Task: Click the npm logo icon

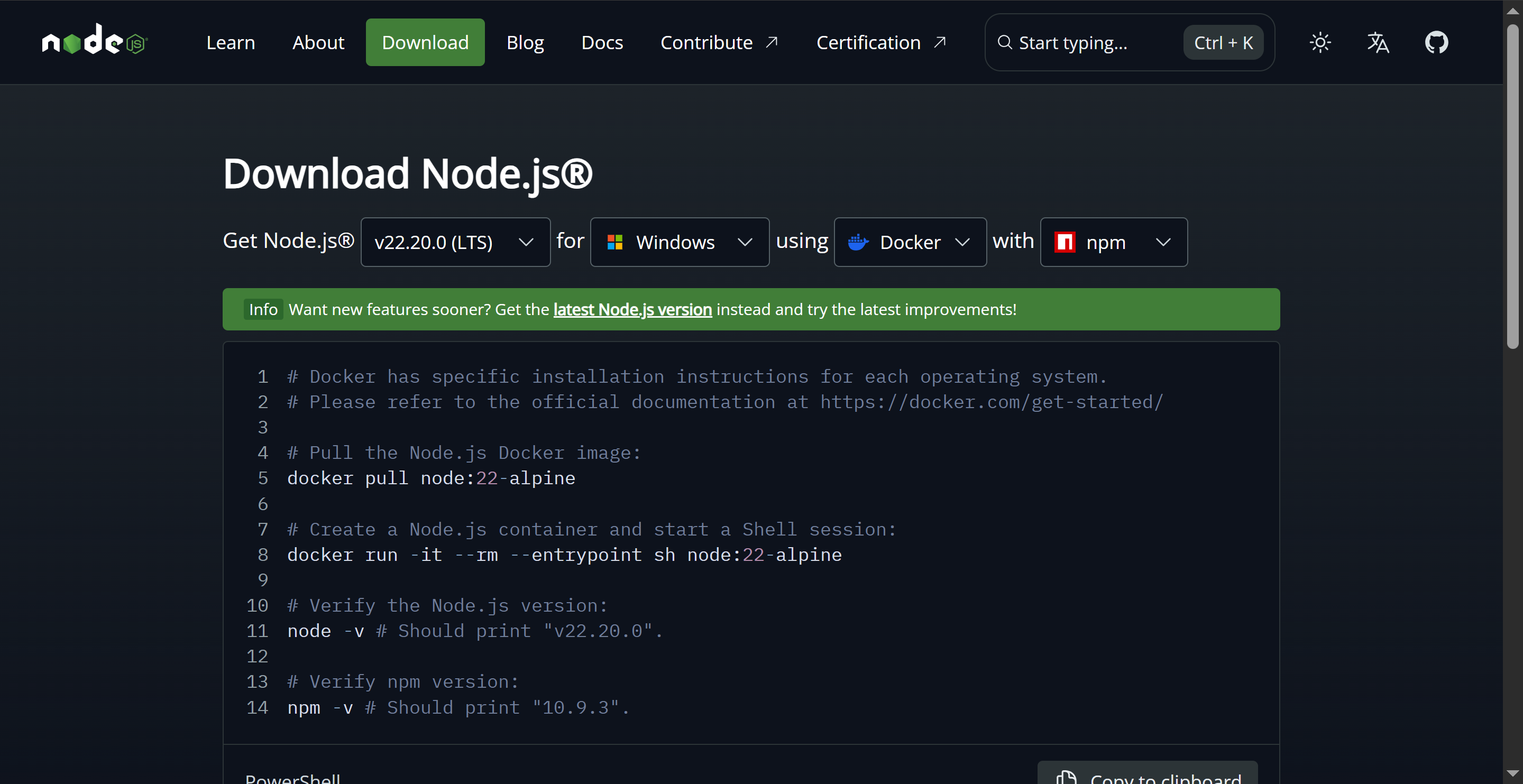Action: point(1065,243)
